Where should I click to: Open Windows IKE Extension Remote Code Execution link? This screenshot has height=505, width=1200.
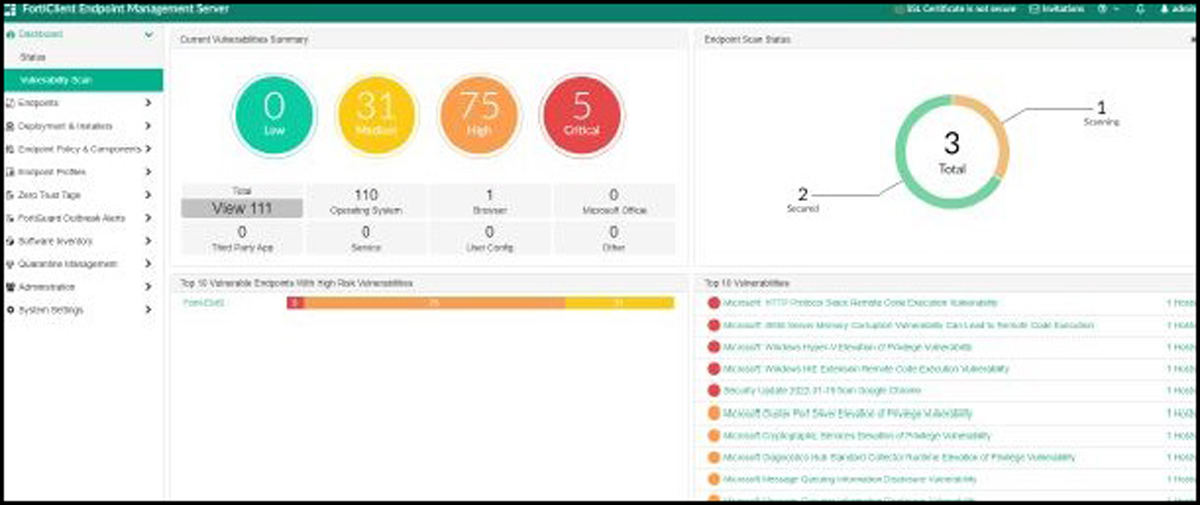click(866, 369)
